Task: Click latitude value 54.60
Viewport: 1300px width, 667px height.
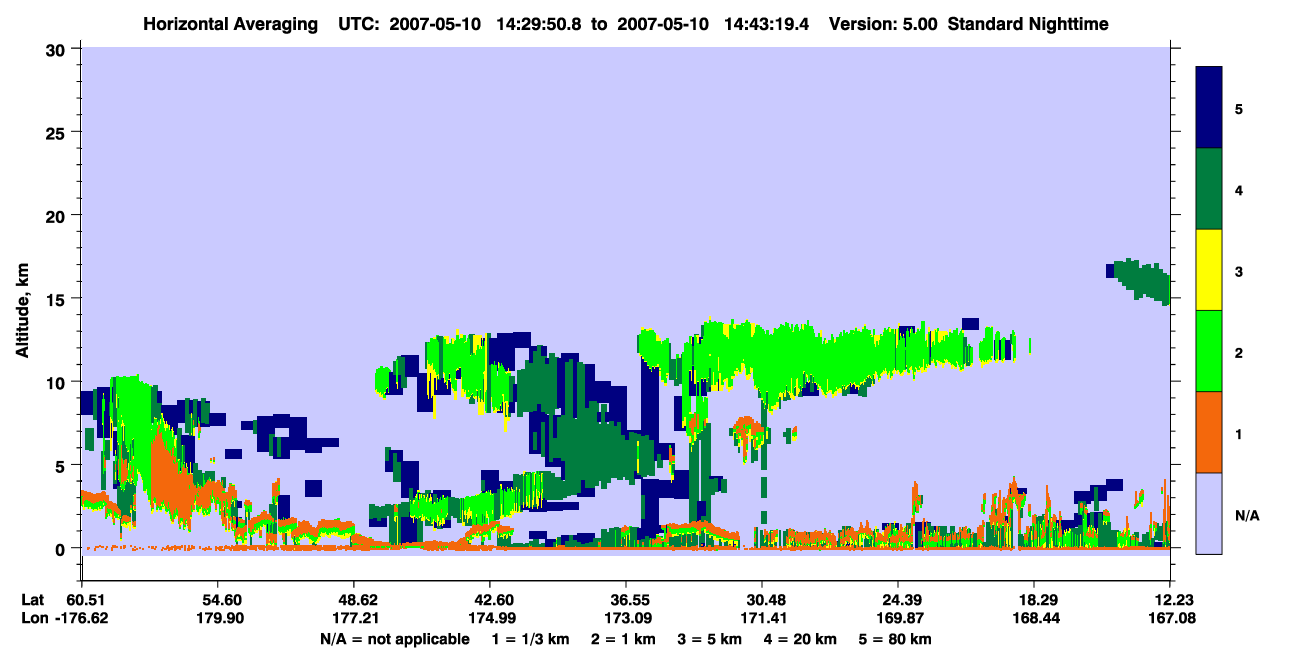Action: coord(217,600)
